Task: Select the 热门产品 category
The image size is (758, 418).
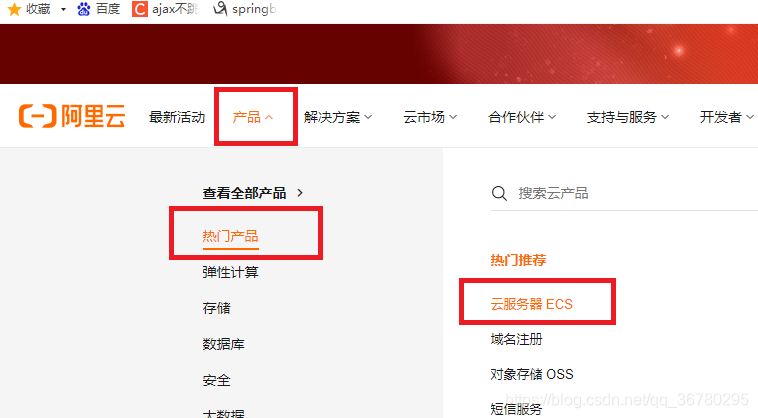Action: (x=231, y=236)
